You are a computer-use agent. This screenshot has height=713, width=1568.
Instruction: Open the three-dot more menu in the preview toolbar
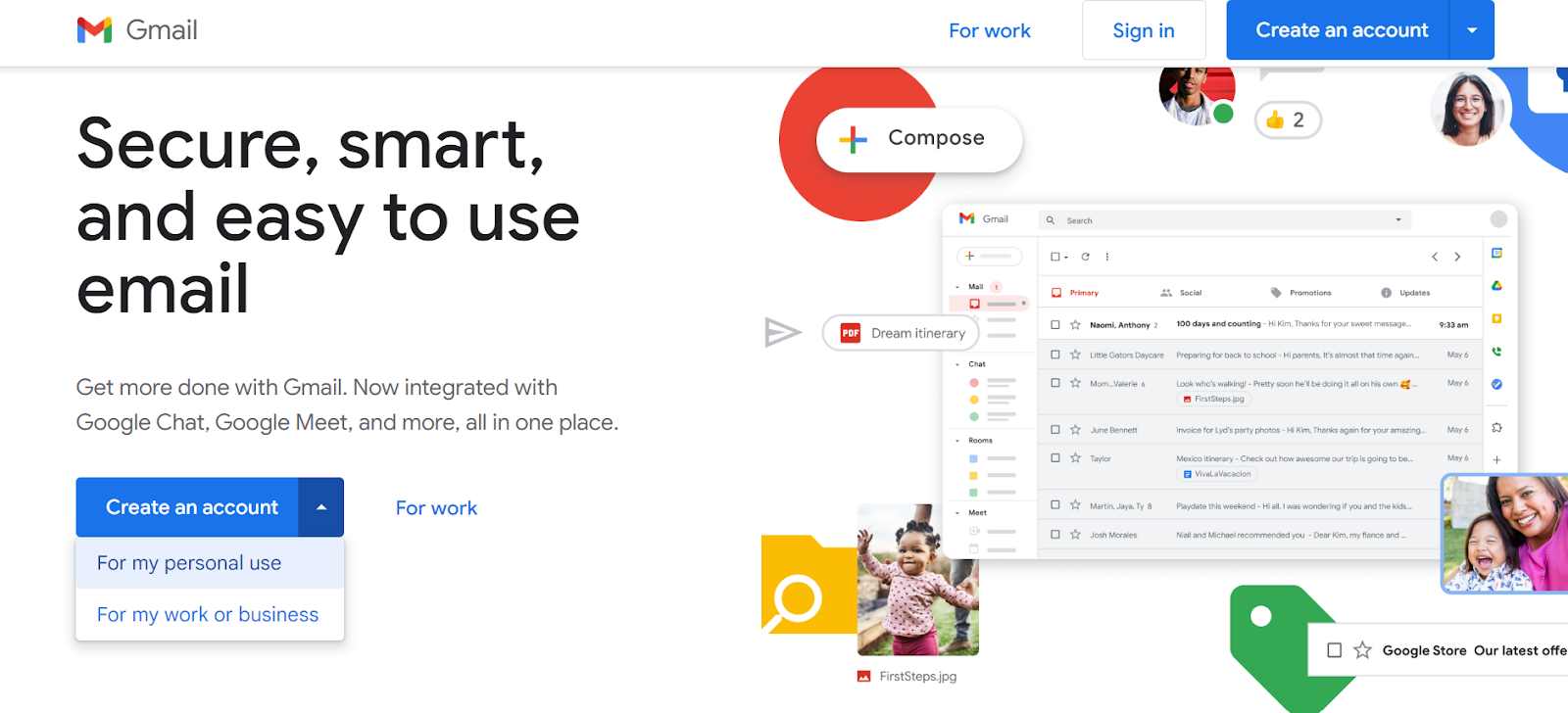click(1107, 257)
